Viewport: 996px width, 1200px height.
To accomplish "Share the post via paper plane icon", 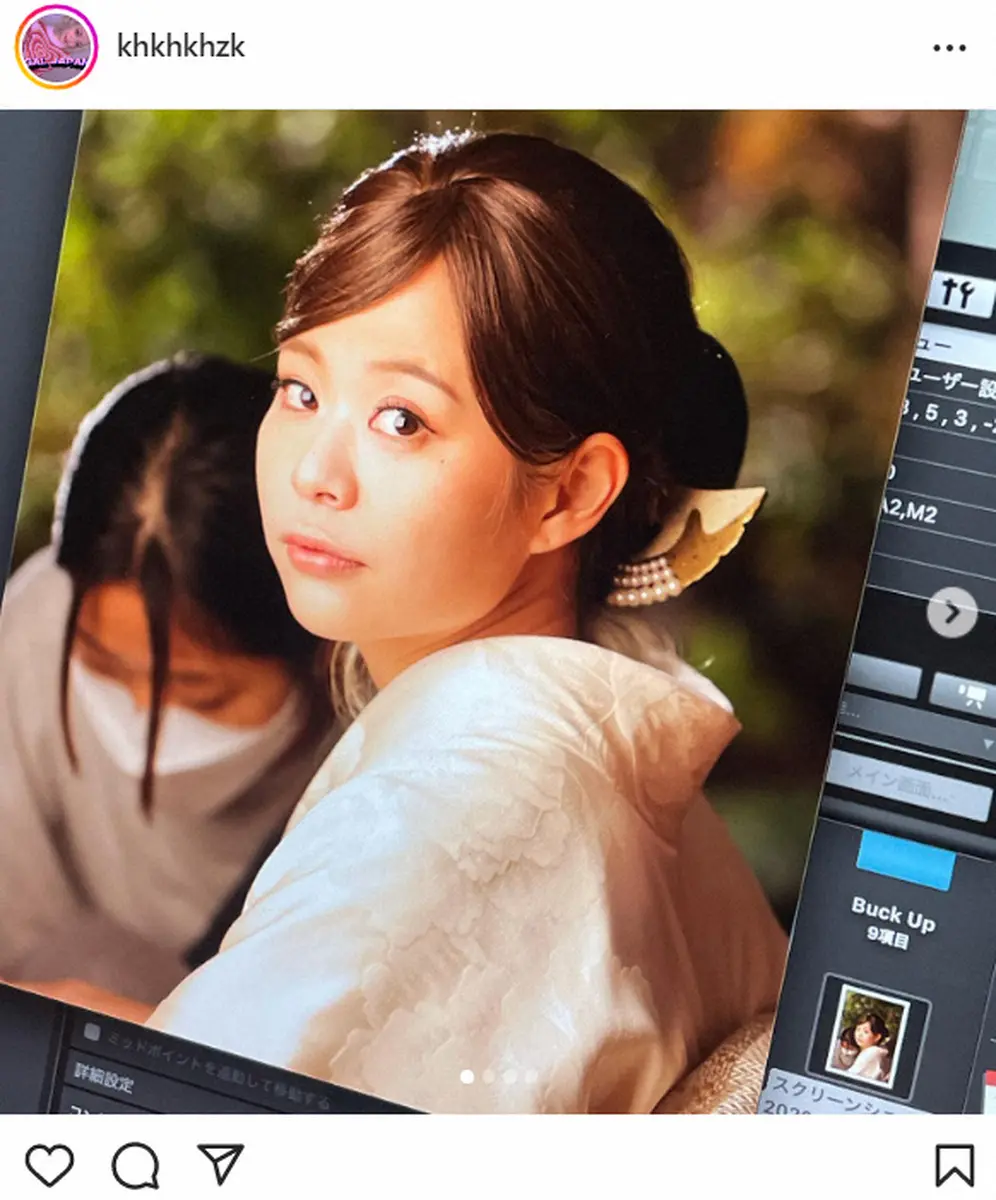I will (x=221, y=1165).
